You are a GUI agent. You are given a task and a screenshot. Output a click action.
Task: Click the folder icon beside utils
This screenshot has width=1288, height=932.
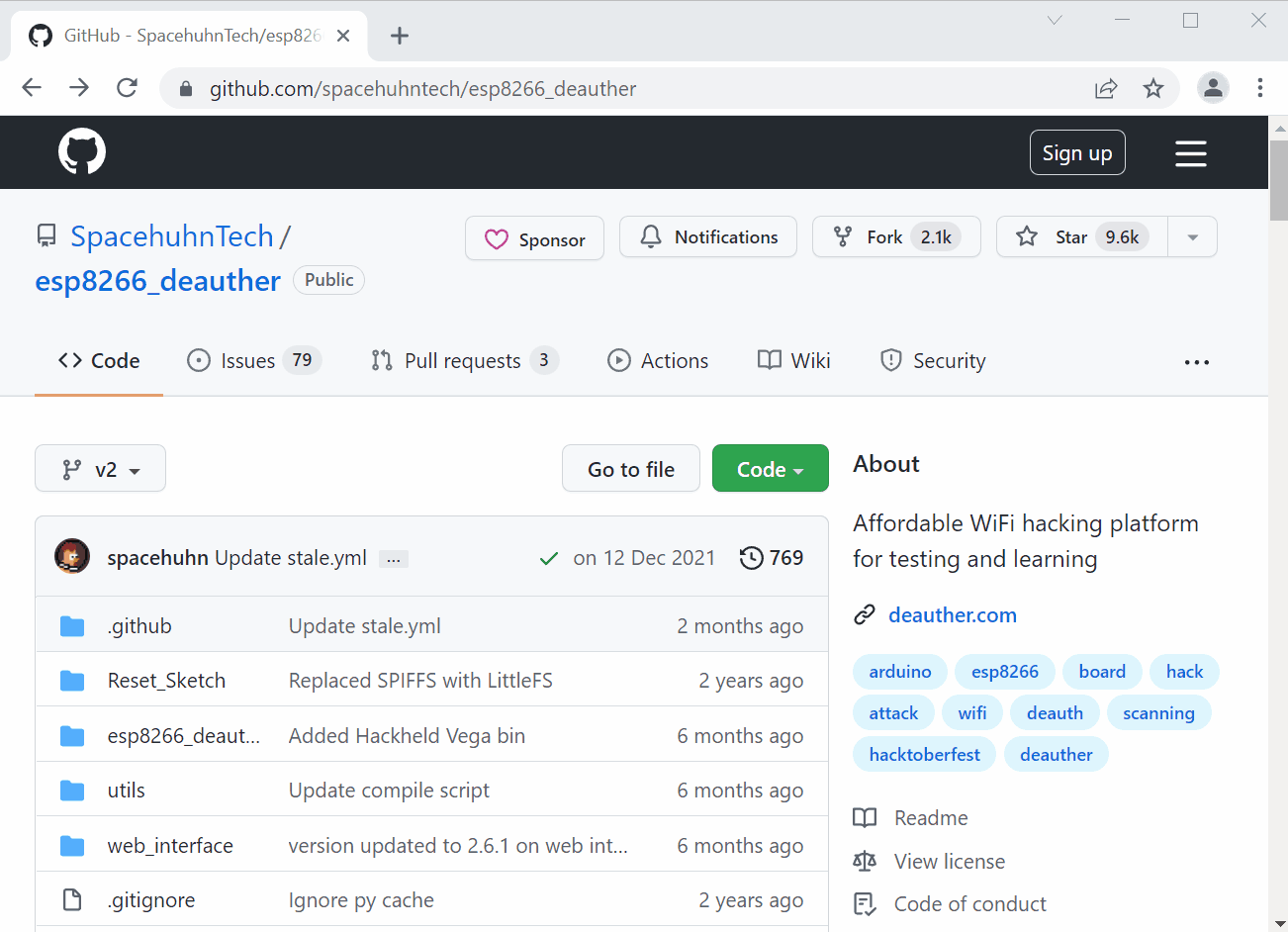point(72,791)
